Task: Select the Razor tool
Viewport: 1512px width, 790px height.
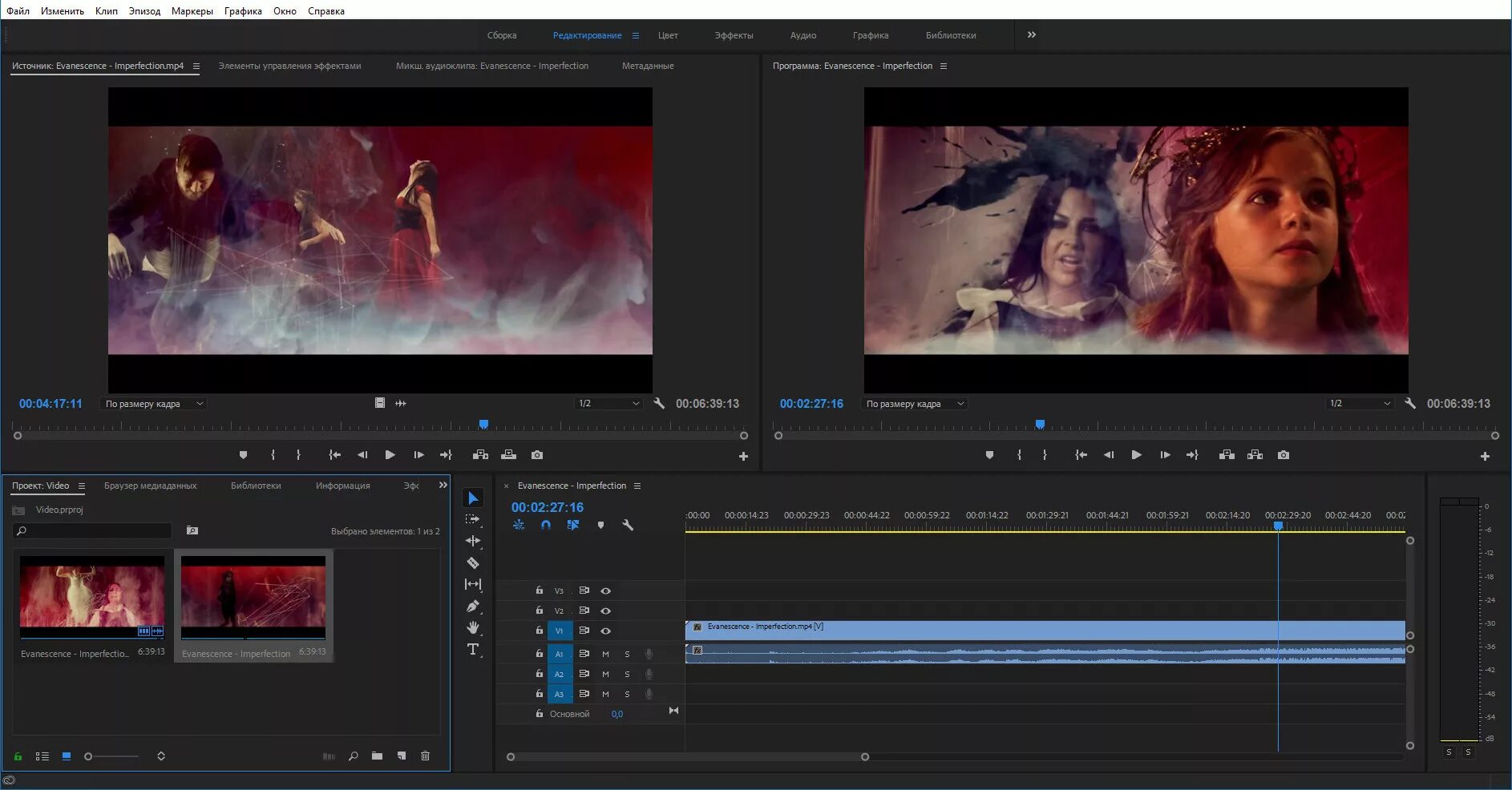Action: [x=473, y=563]
